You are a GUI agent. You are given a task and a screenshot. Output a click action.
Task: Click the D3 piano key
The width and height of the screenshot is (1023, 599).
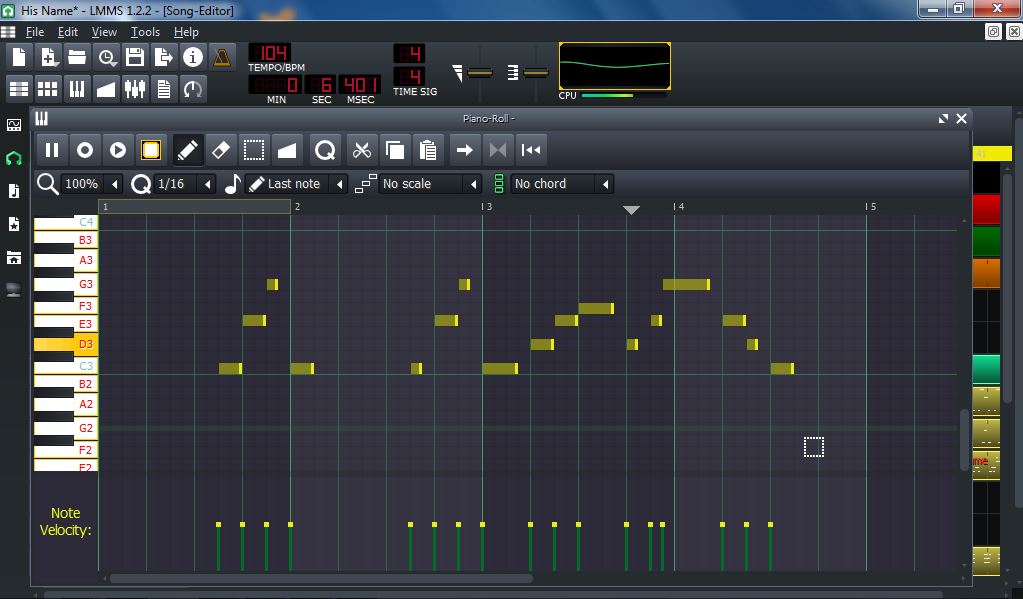(66, 345)
